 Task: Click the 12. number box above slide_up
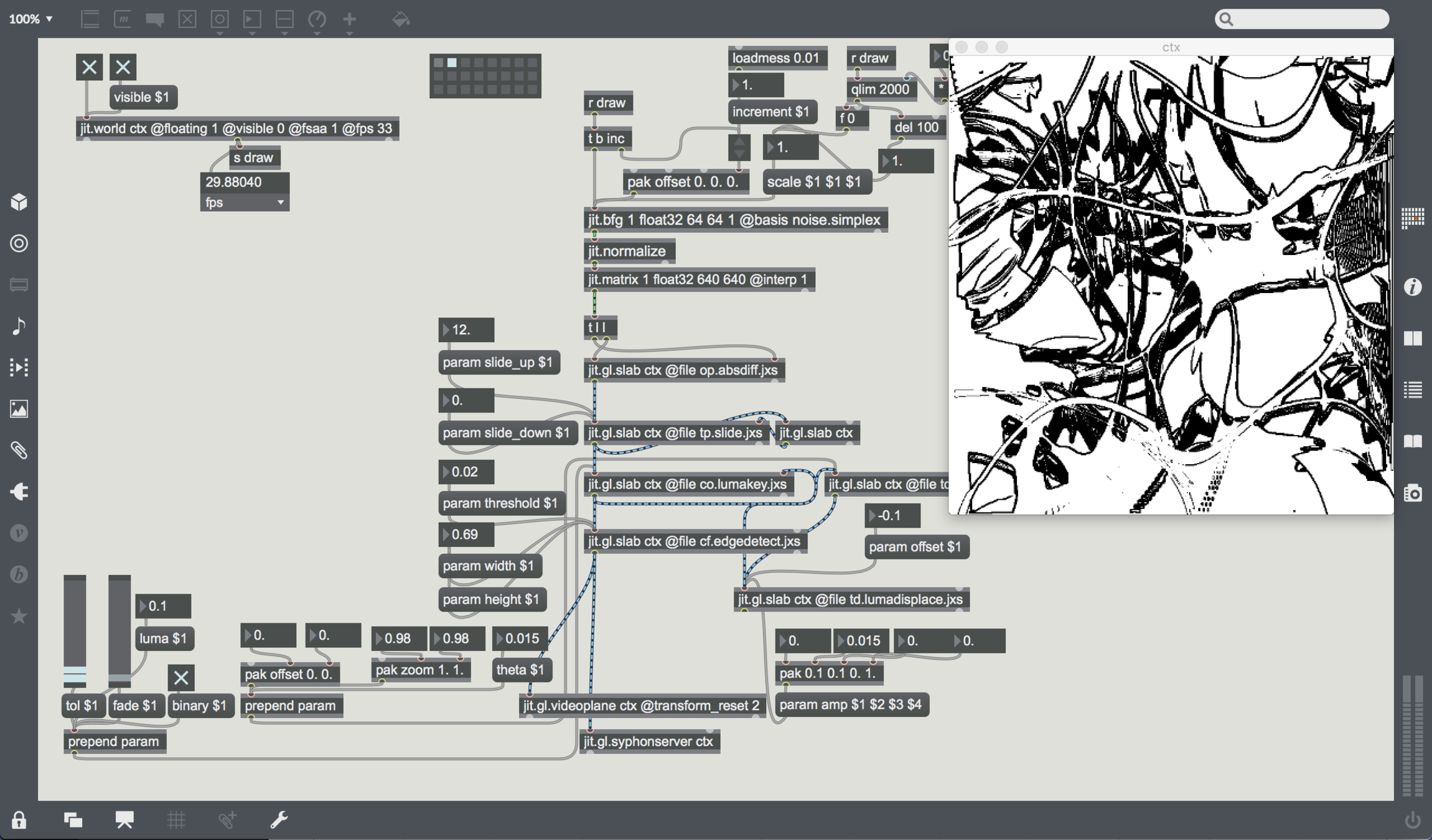click(466, 329)
